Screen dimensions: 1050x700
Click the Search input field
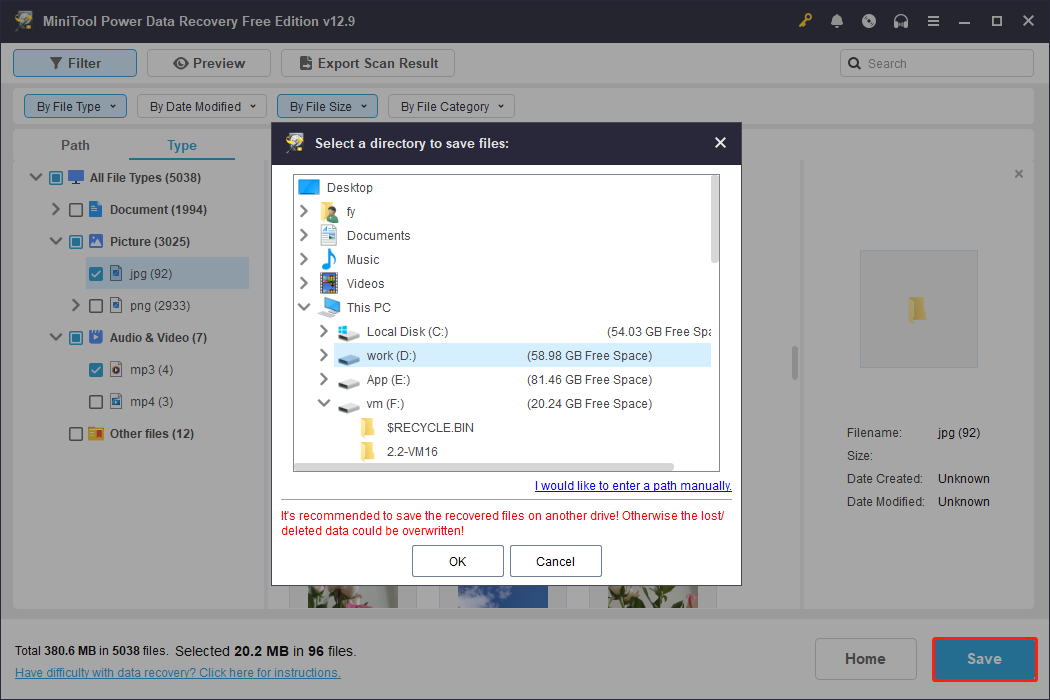click(x=937, y=63)
